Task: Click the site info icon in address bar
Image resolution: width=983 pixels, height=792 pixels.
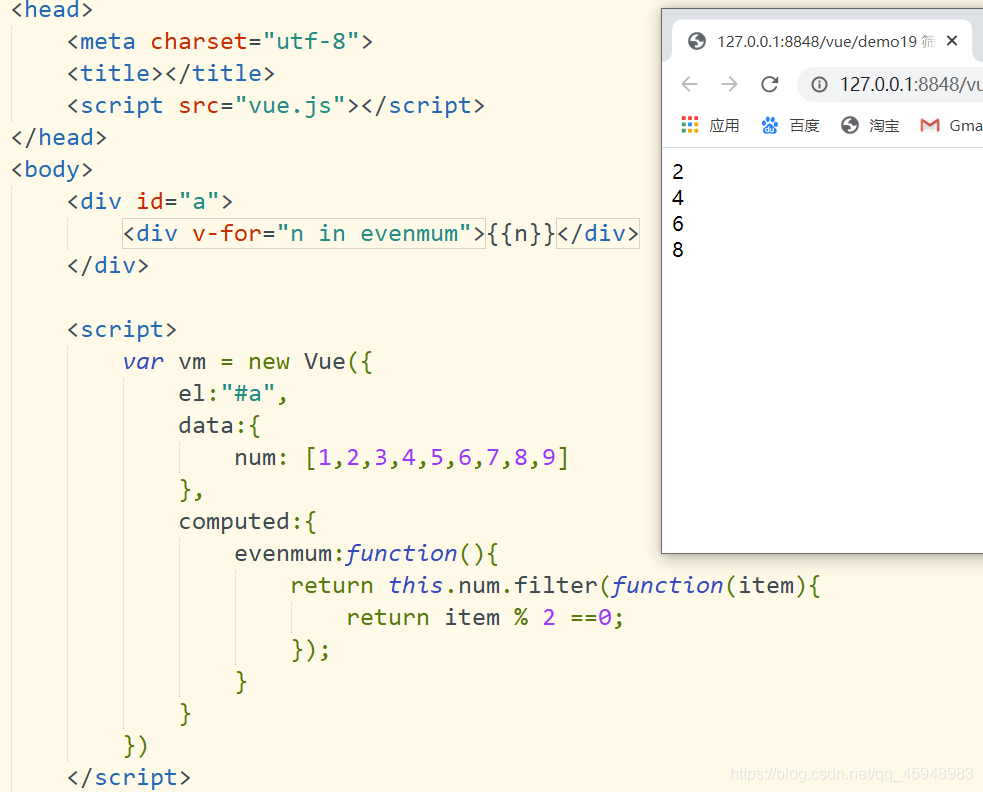Action: pyautogui.click(x=819, y=84)
